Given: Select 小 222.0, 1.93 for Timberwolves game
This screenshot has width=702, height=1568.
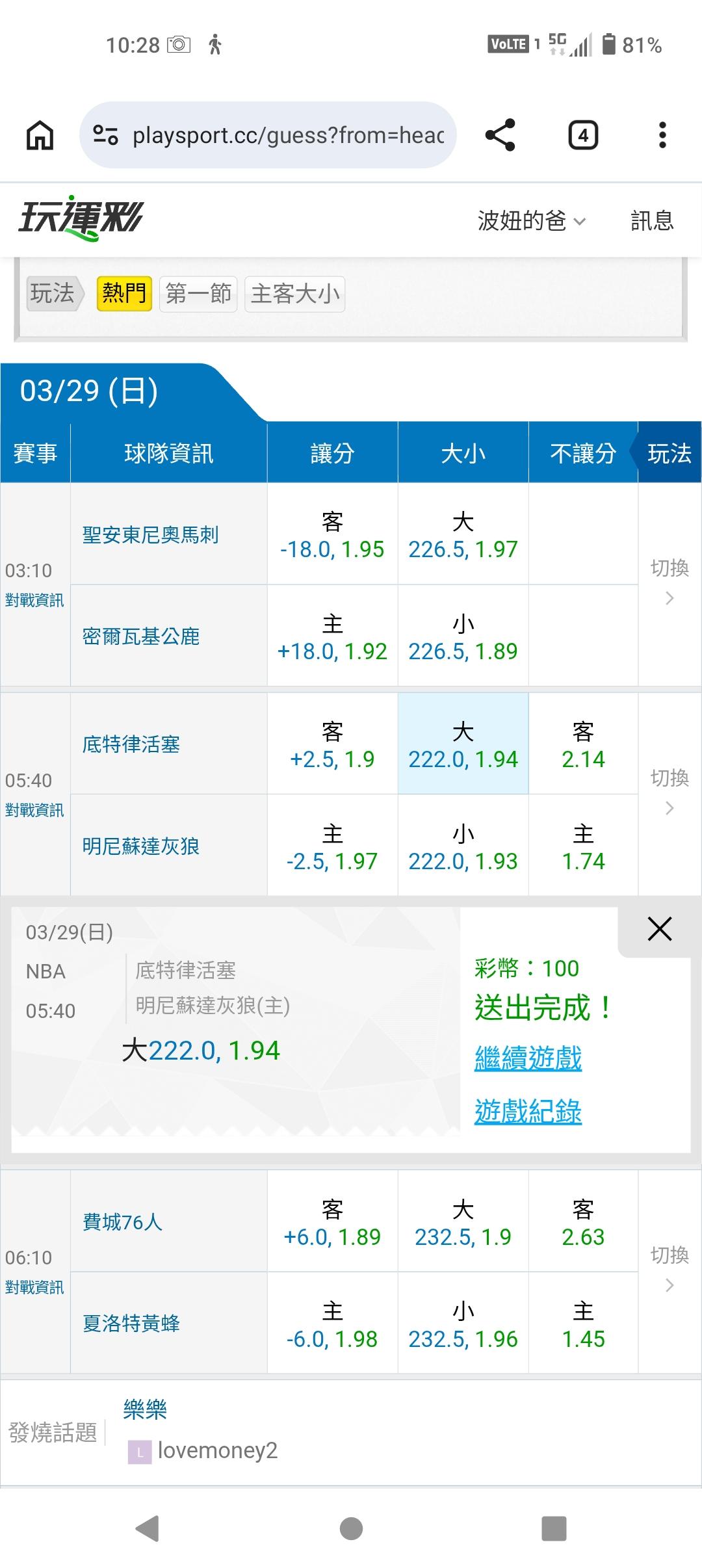Looking at the screenshot, I should click(x=463, y=846).
